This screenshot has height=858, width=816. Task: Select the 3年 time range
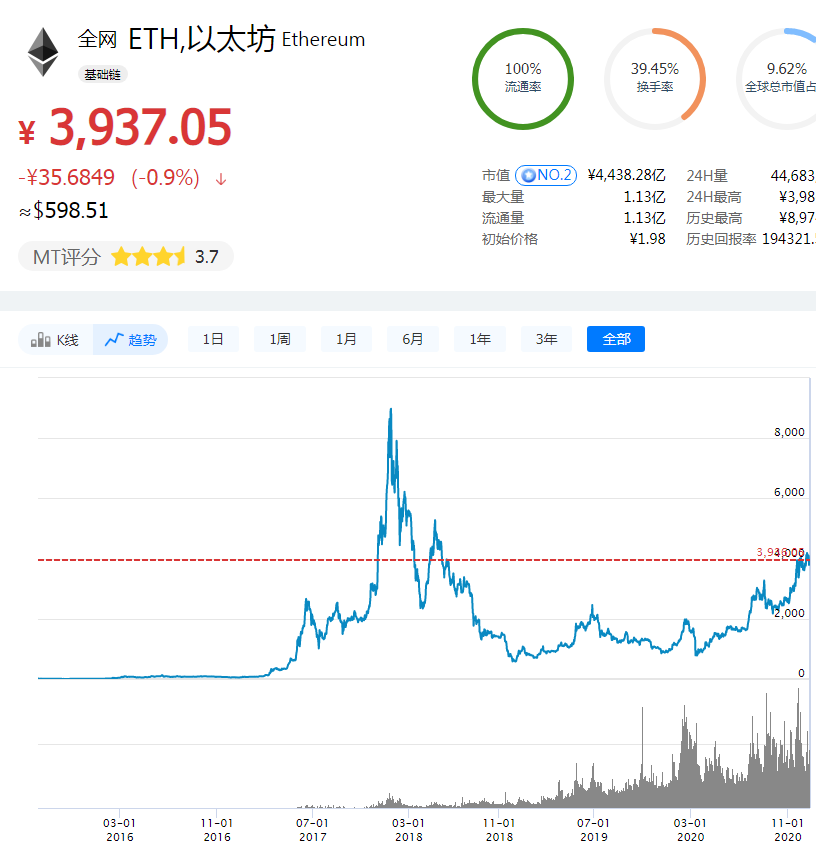546,339
